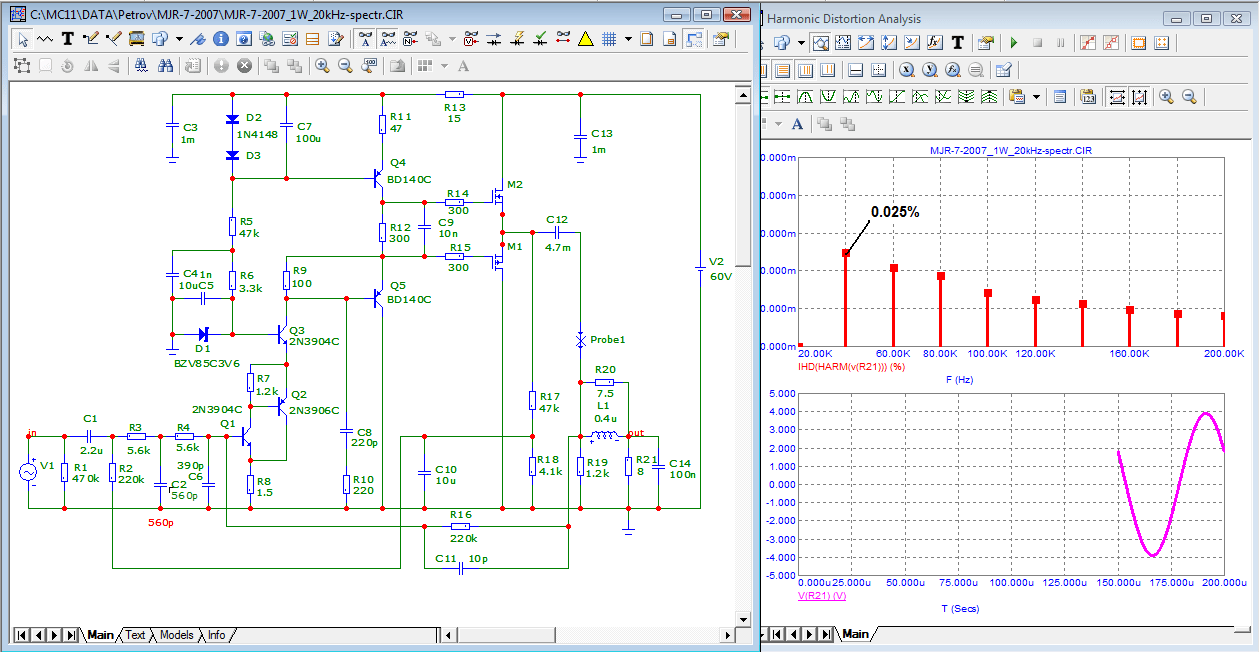Run the analysis with green play button
The image size is (1260, 652).
click(x=1014, y=43)
